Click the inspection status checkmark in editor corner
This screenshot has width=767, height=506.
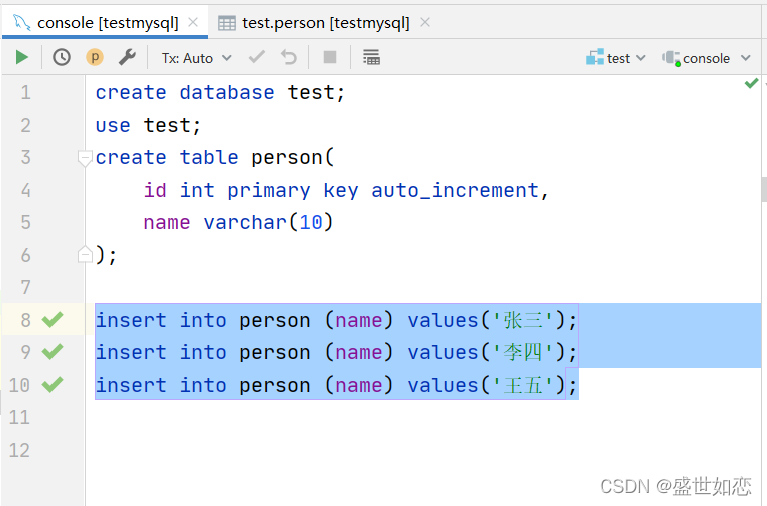[x=751, y=84]
